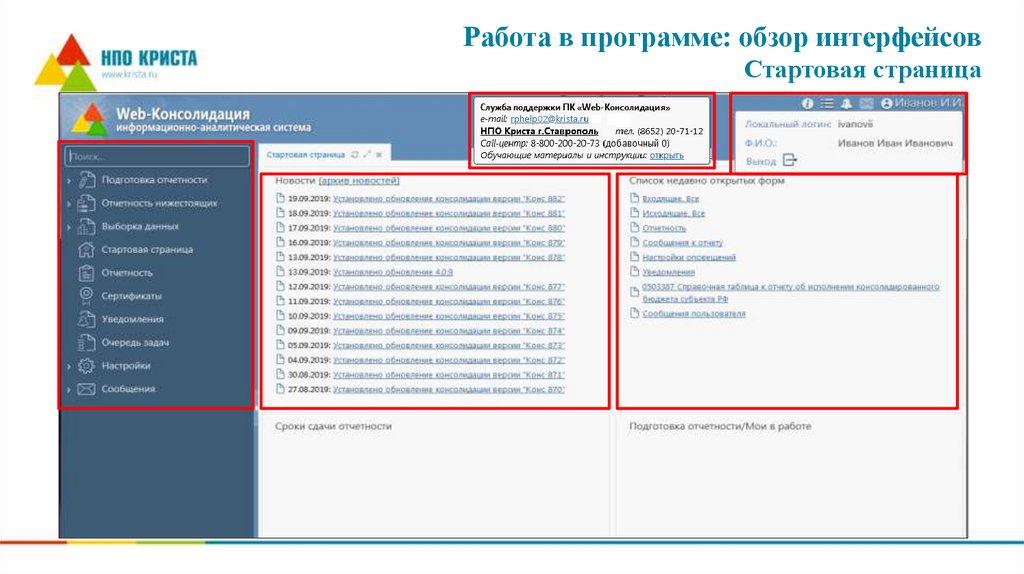
Task: Click the www.krista.ru address under НПО Криста
Action: pos(129,74)
